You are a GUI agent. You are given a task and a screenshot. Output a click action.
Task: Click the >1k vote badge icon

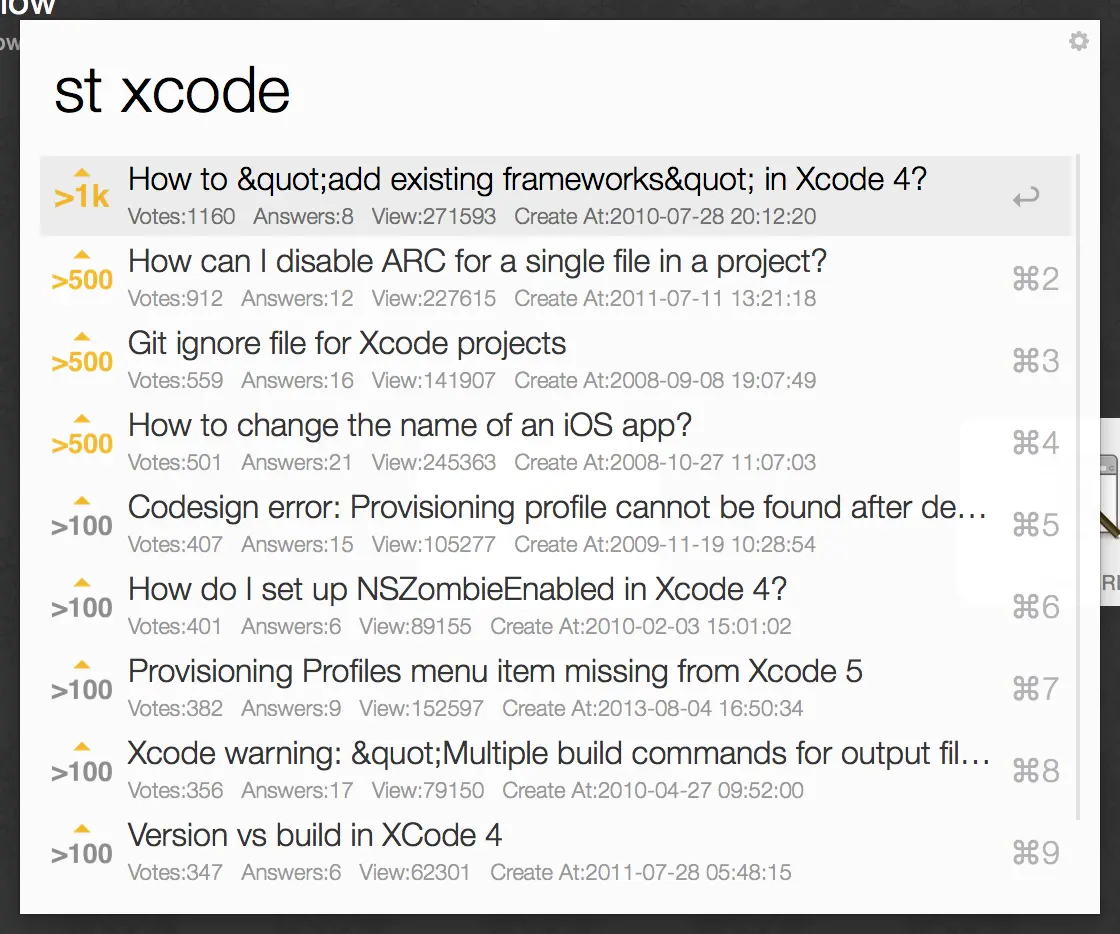(x=81, y=190)
